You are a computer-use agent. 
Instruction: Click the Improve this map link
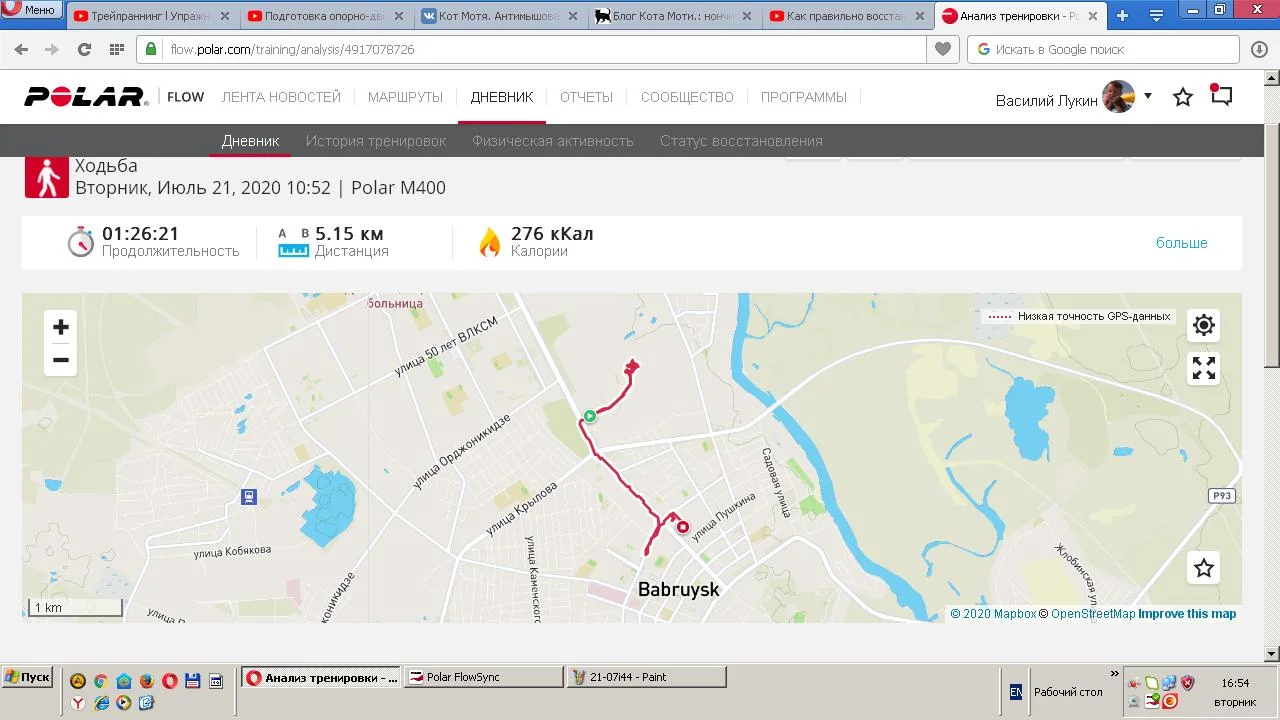point(1187,614)
